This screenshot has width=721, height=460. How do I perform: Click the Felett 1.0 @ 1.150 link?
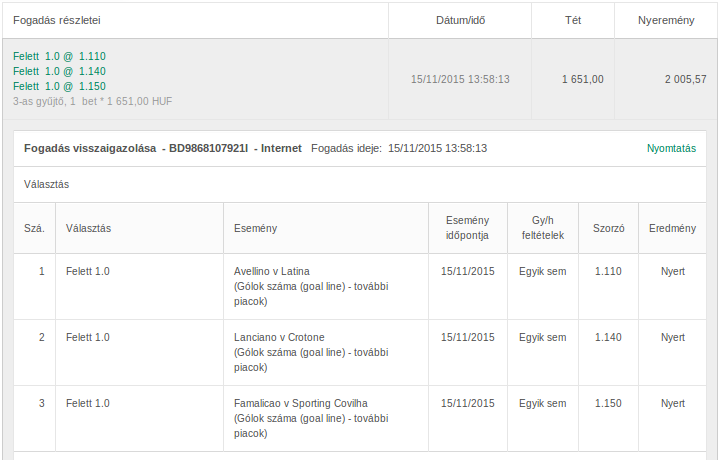point(59,86)
